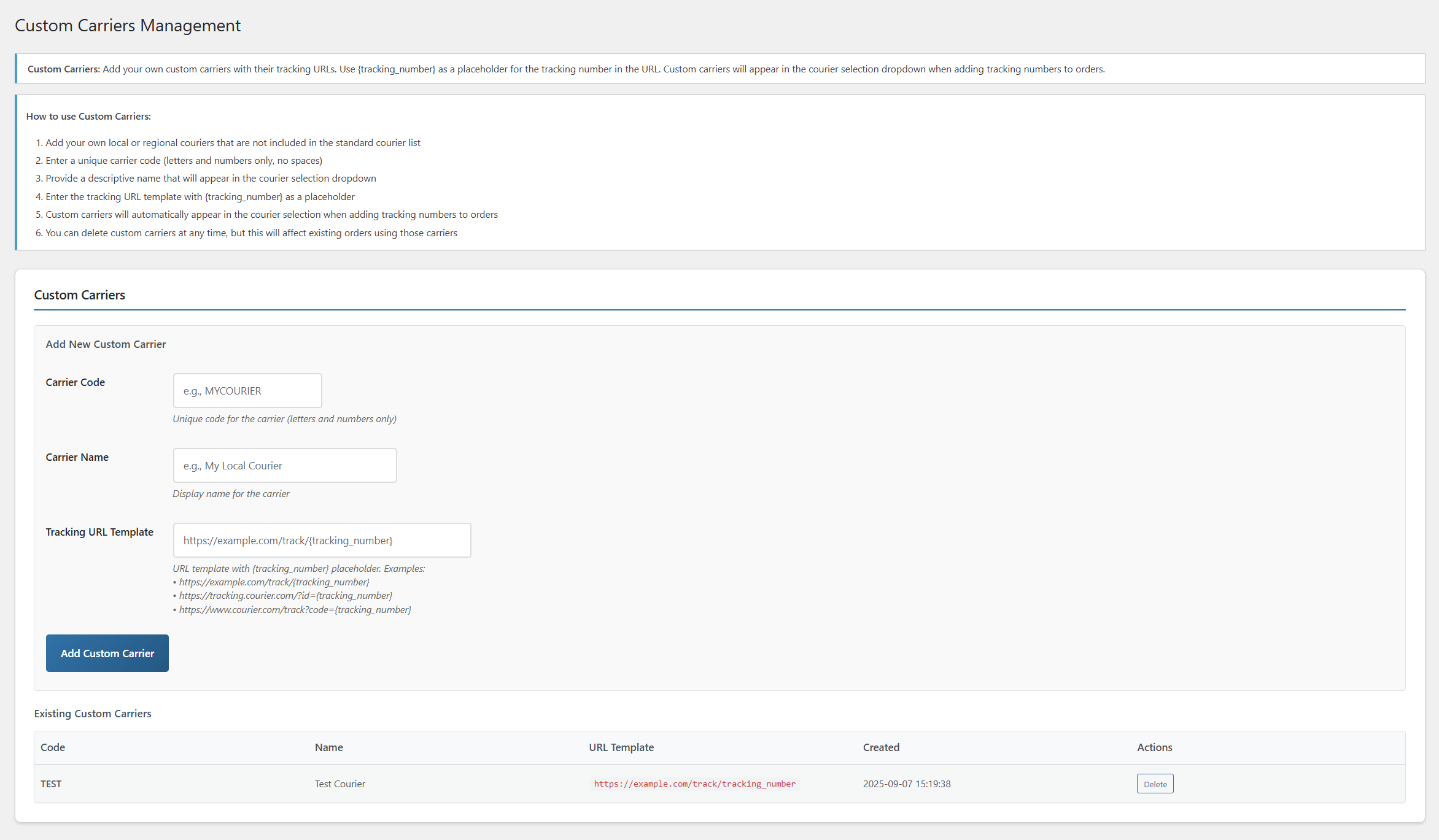Image resolution: width=1439 pixels, height=840 pixels.
Task: Click the Custom Carriers Management page title
Action: point(128,26)
